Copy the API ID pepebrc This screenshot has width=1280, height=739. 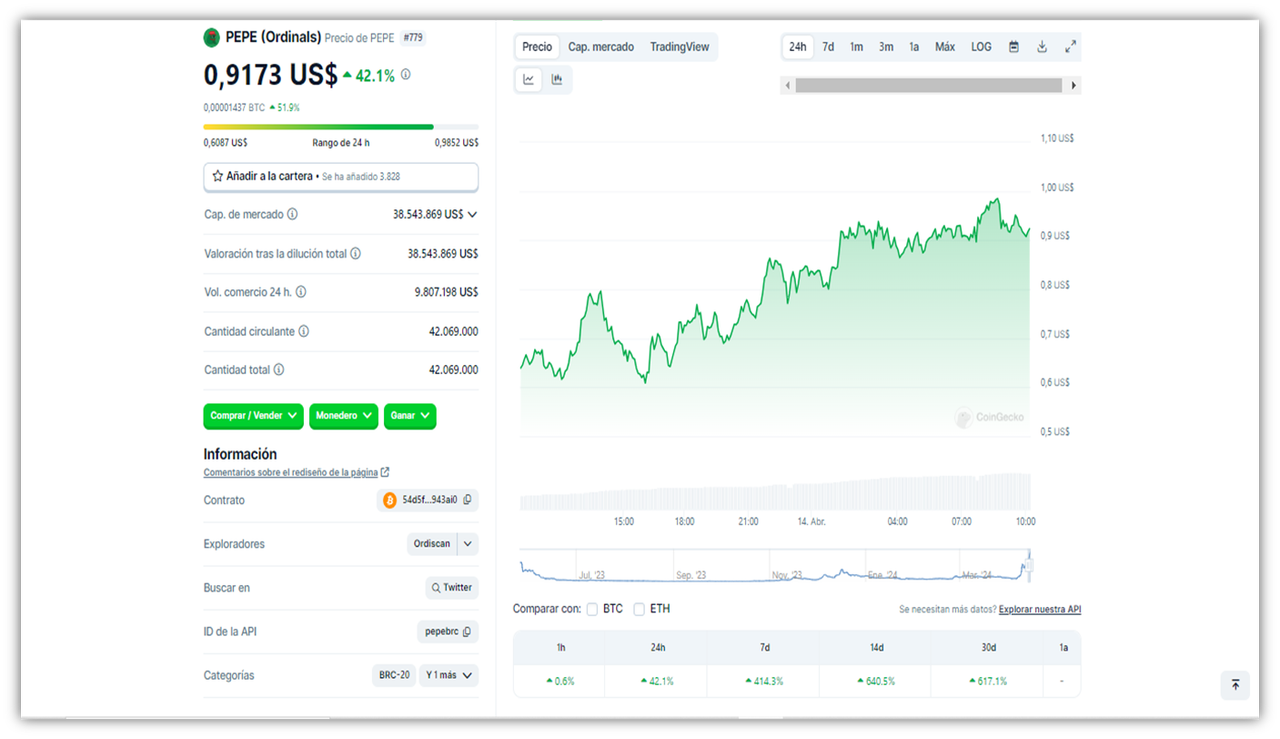tap(466, 632)
